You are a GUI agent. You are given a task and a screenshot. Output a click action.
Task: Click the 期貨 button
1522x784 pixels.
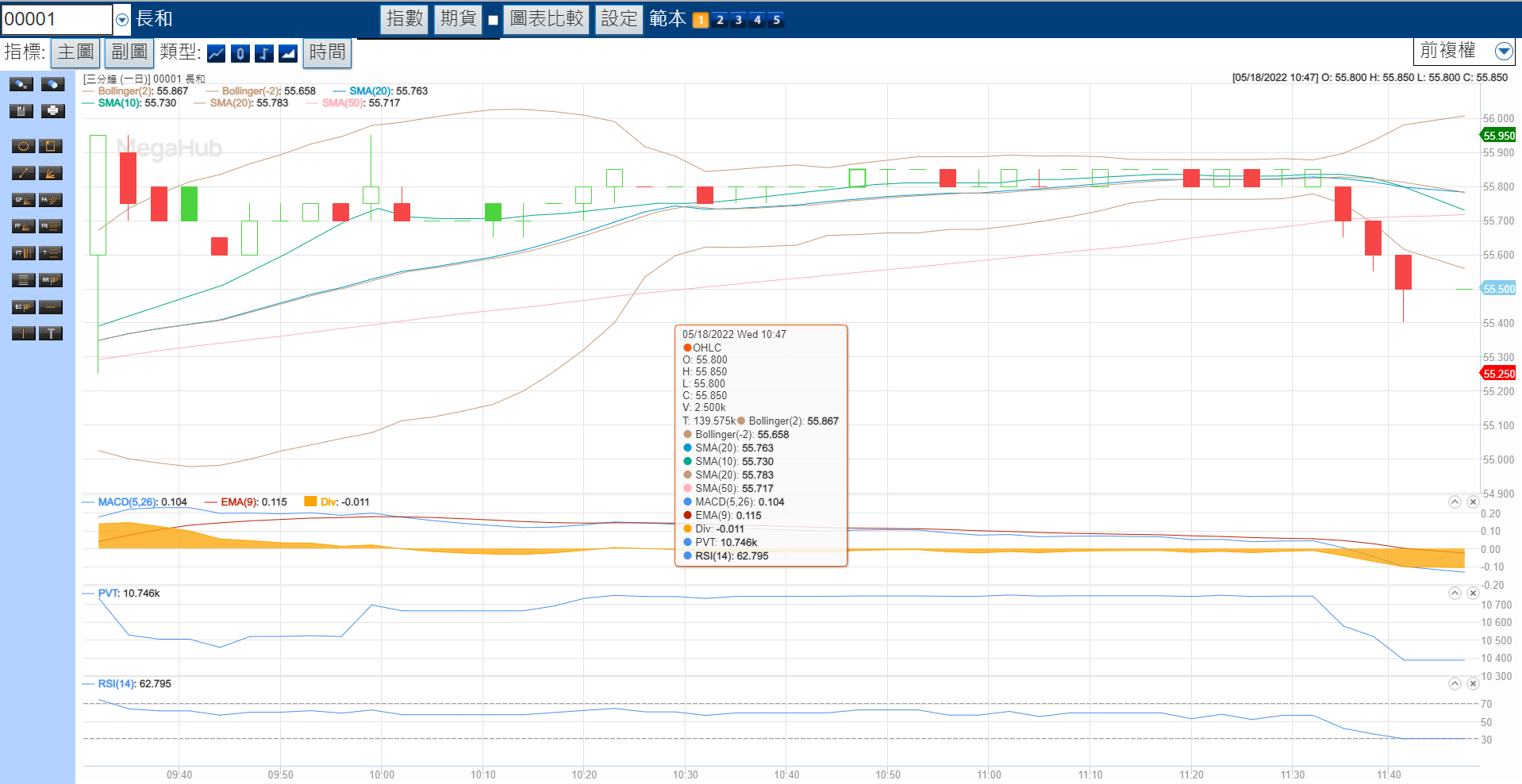point(459,19)
